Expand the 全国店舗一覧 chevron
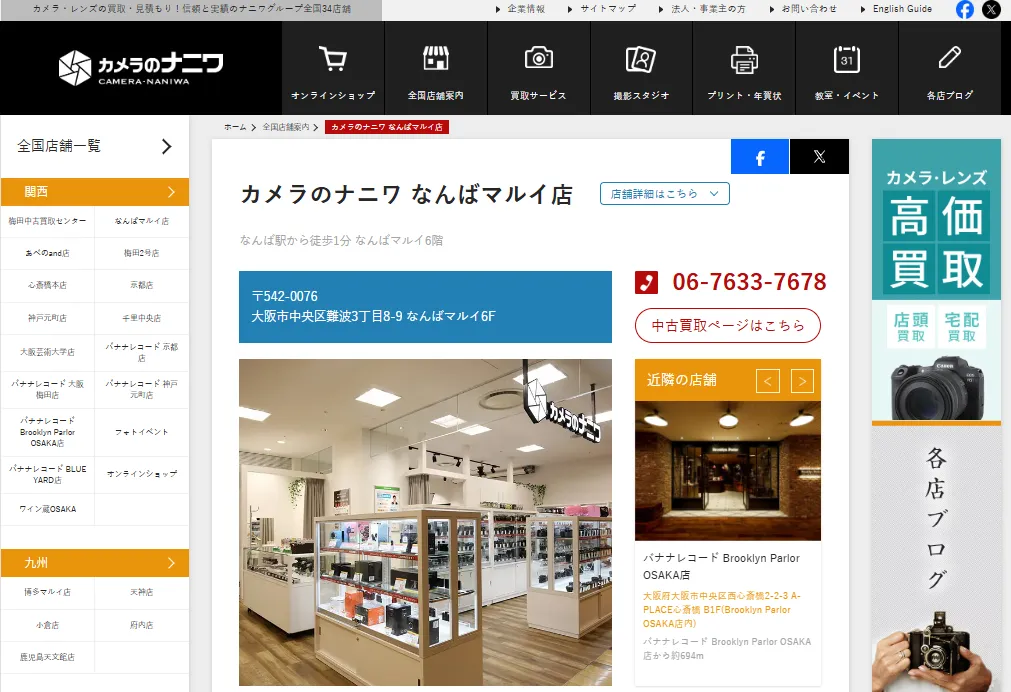 166,146
